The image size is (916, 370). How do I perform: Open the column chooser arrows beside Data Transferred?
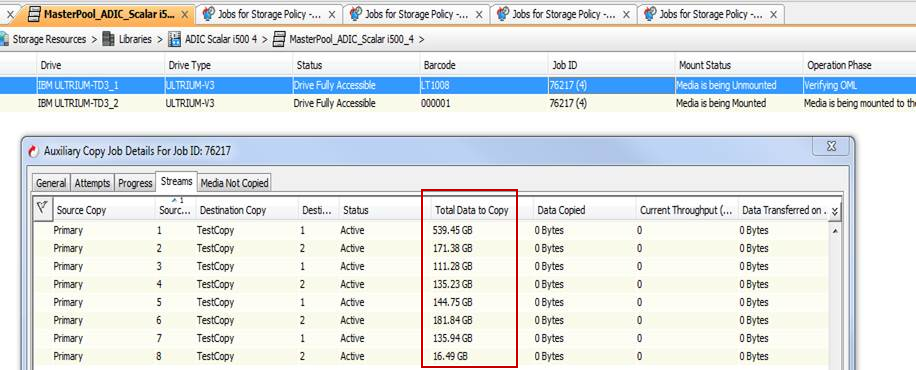pos(835,210)
